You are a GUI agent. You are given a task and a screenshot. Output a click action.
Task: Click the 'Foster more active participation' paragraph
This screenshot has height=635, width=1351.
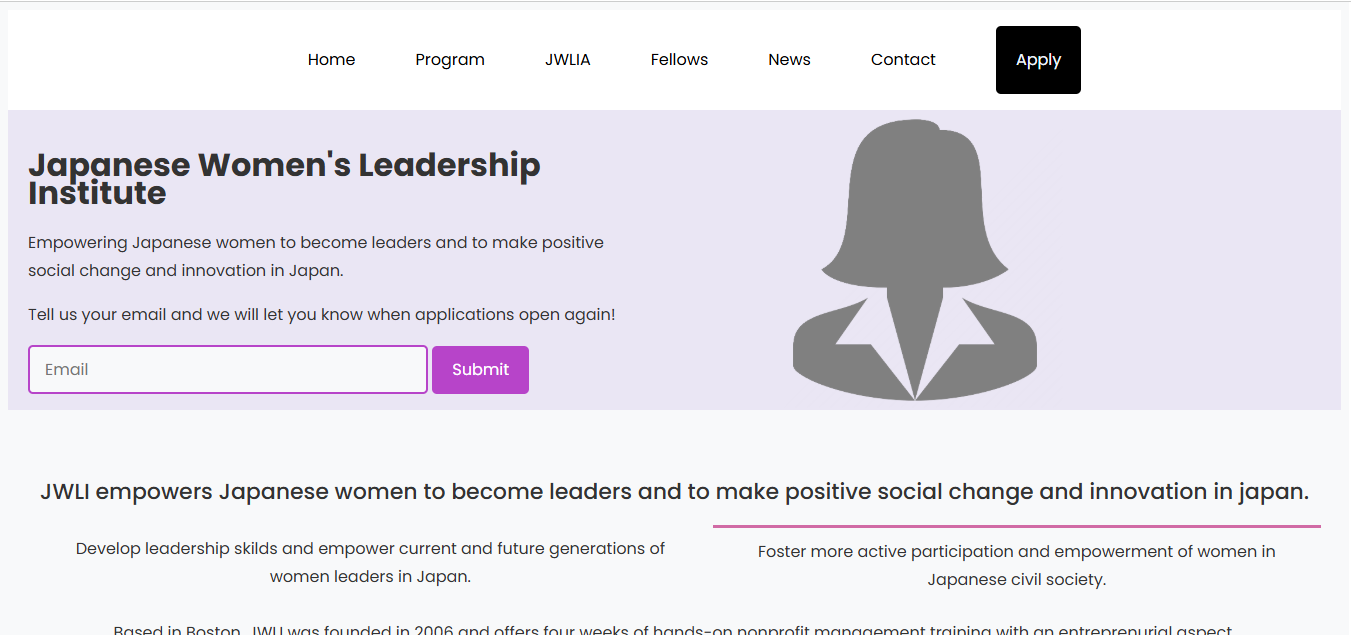point(1016,566)
